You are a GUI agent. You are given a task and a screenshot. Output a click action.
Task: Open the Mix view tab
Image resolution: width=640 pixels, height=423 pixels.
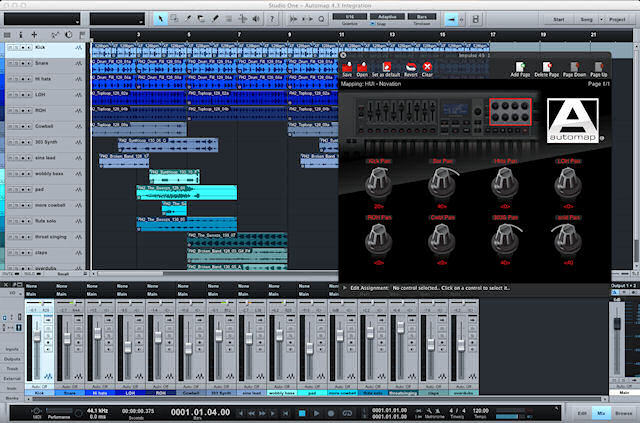click(601, 413)
